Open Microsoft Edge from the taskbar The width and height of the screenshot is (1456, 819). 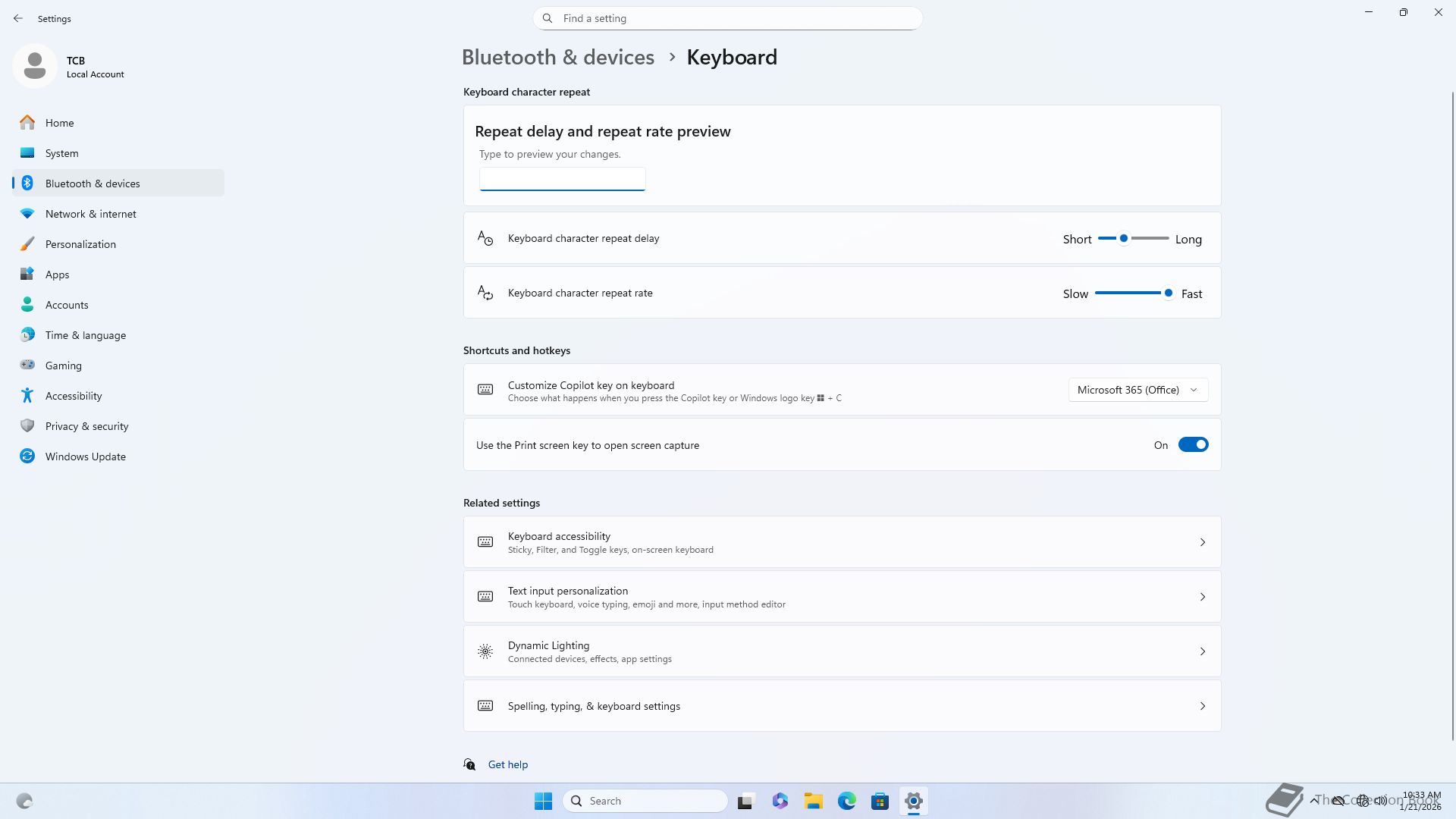point(846,801)
